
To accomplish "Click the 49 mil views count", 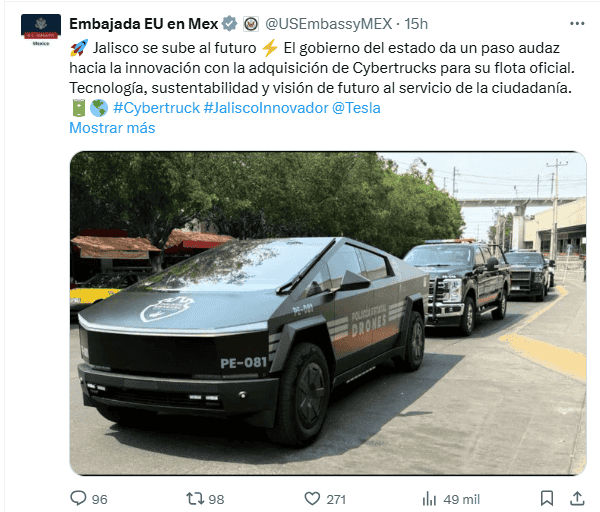I will point(461,499).
